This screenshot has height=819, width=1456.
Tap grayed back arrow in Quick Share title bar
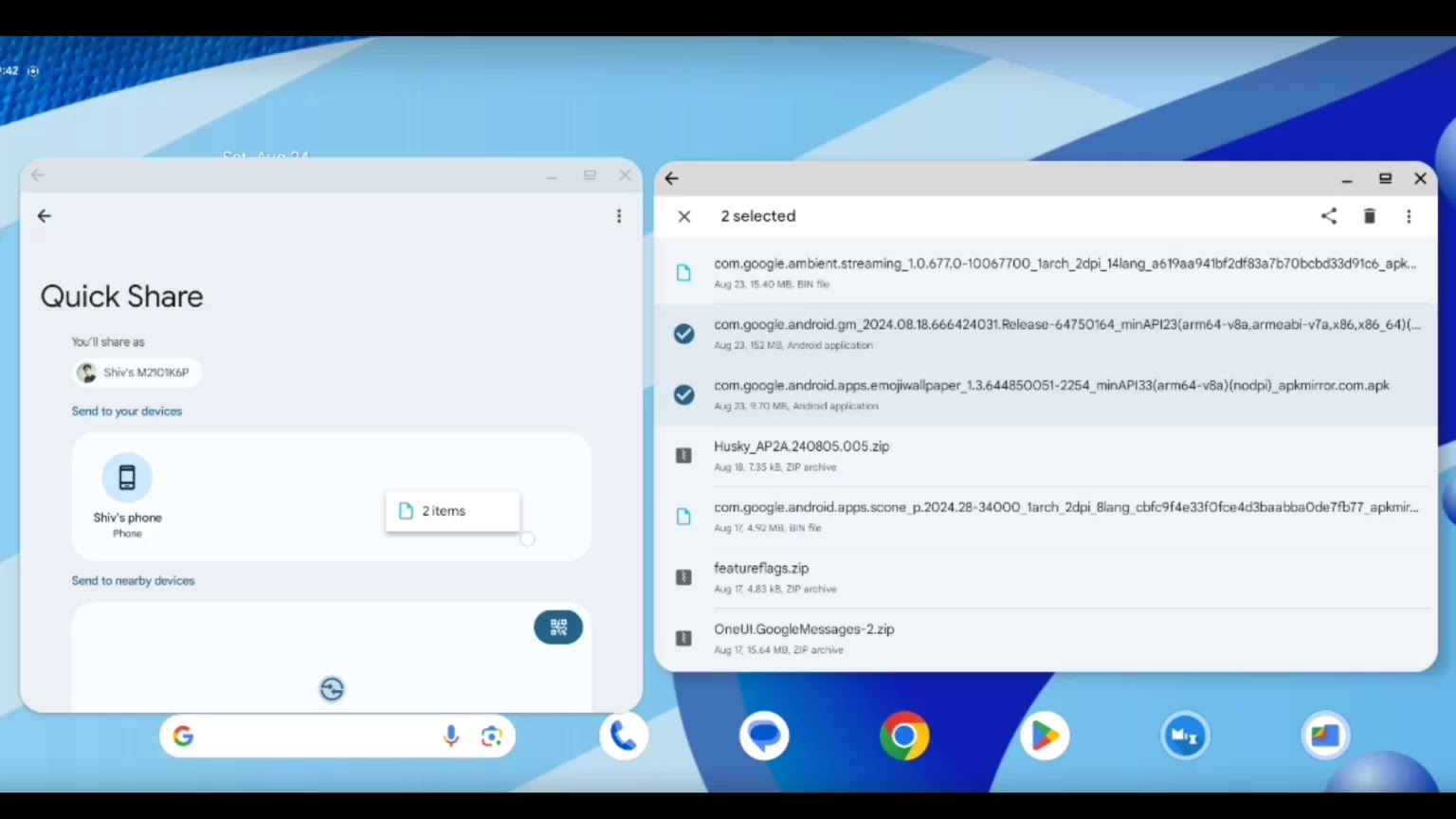(x=38, y=175)
